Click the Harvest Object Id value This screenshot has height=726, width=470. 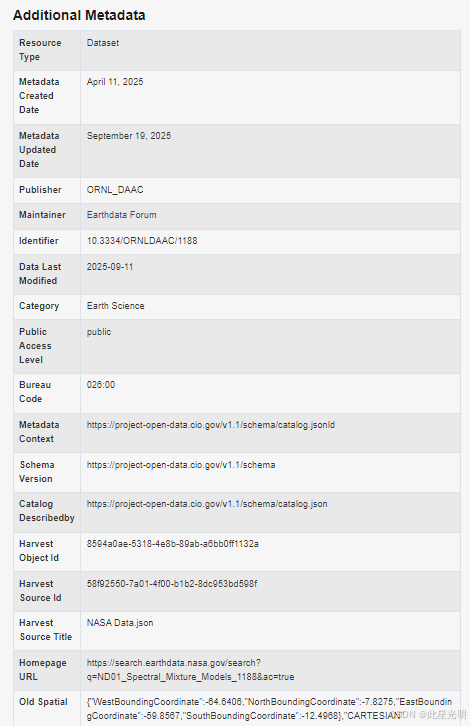point(173,544)
